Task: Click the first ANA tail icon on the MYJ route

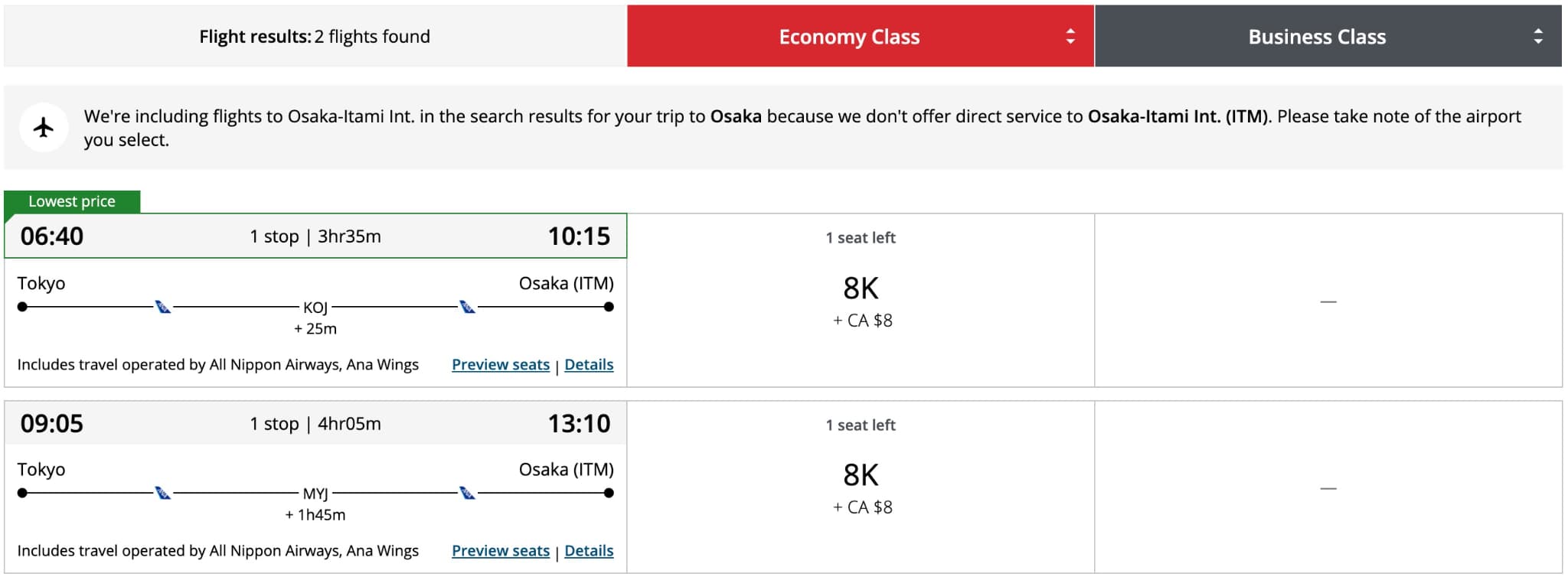Action: click(163, 493)
